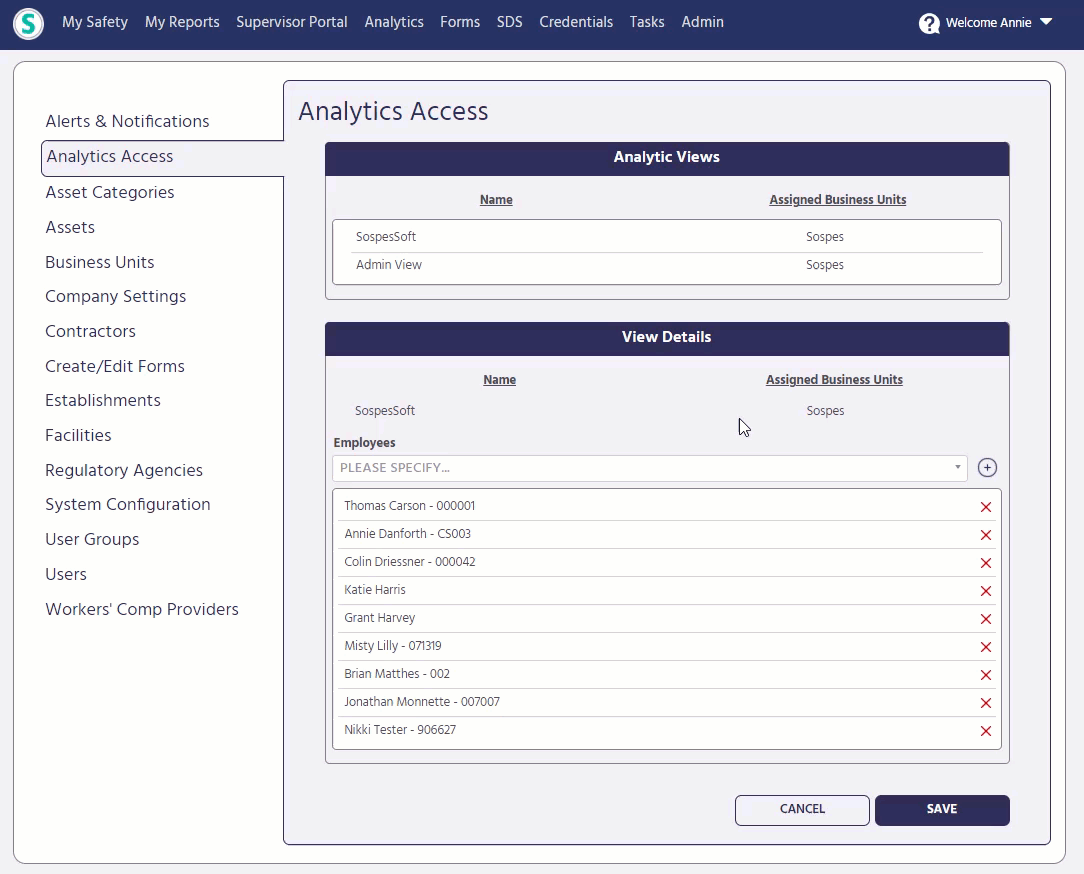1084x874 pixels.
Task: Remove Nikki Tester using the red X
Action: coord(985,731)
